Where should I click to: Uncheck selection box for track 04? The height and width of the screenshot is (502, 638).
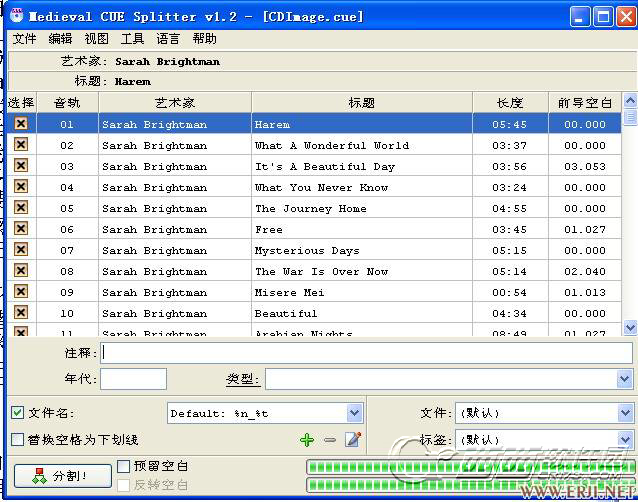click(x=21, y=186)
